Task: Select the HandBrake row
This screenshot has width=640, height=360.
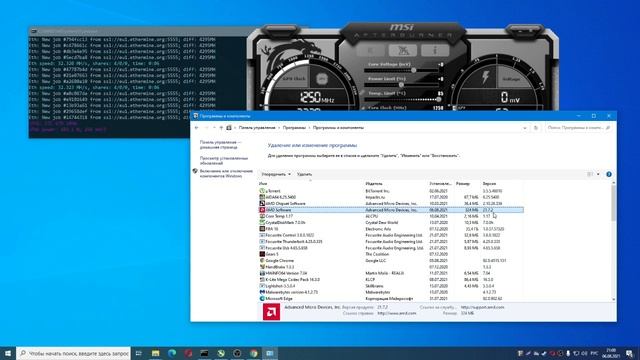Action: click(391, 267)
